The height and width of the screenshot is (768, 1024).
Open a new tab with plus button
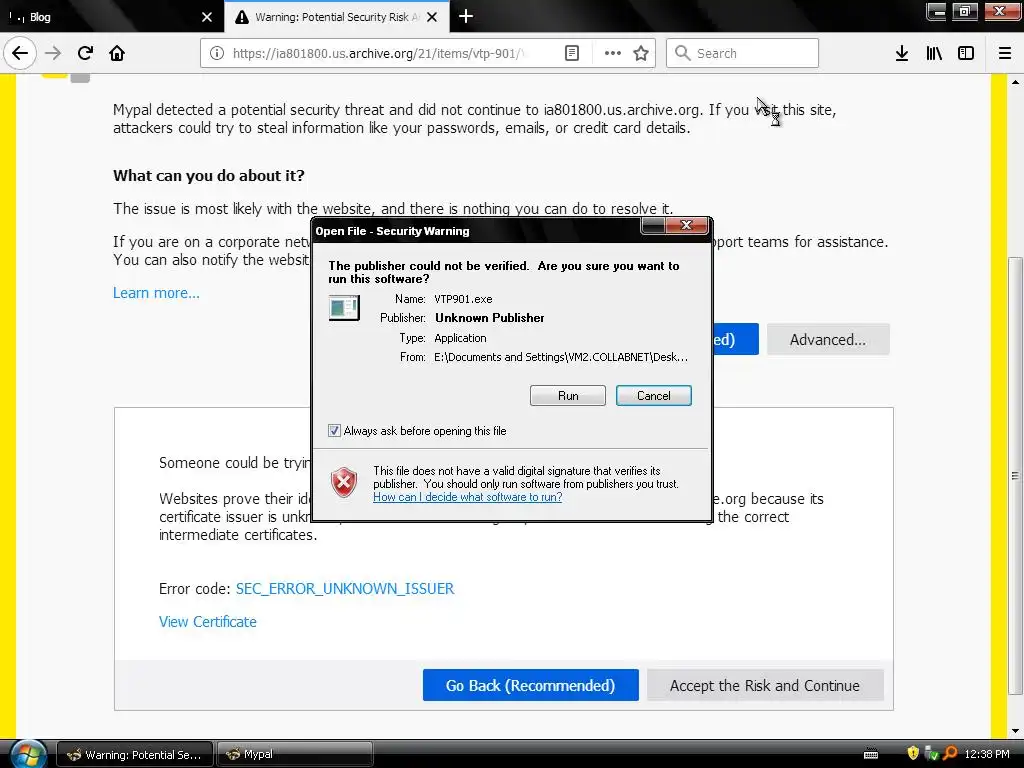466,16
